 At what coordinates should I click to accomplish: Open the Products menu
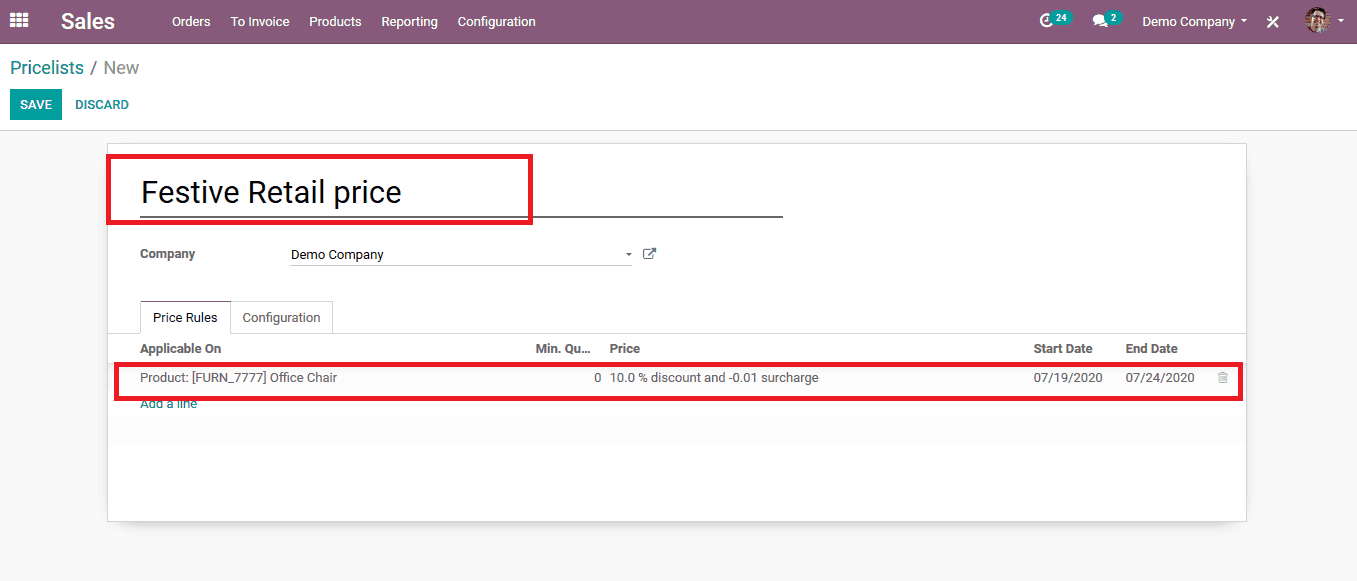click(x=335, y=21)
